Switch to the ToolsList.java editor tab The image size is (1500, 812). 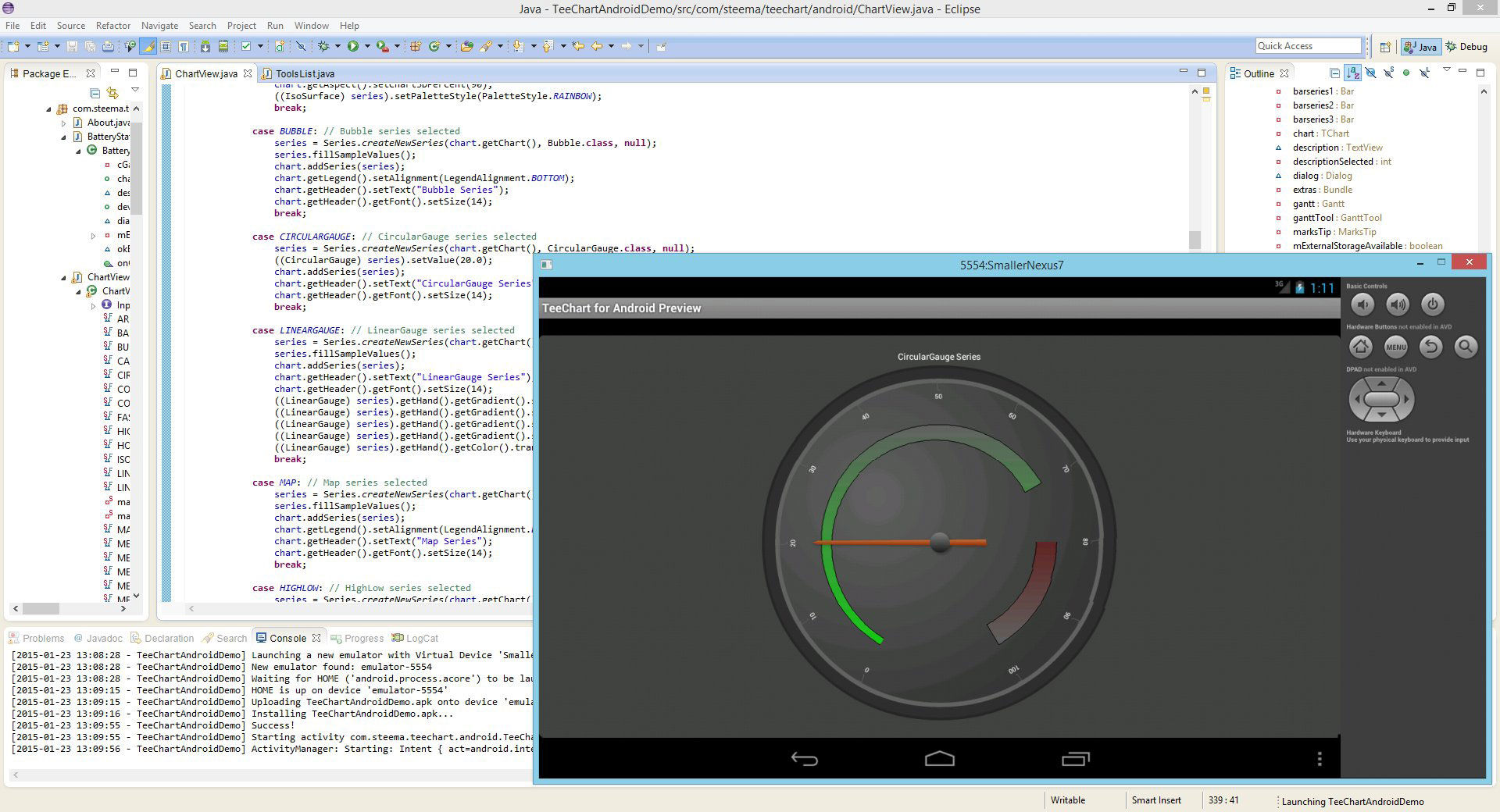pos(304,73)
